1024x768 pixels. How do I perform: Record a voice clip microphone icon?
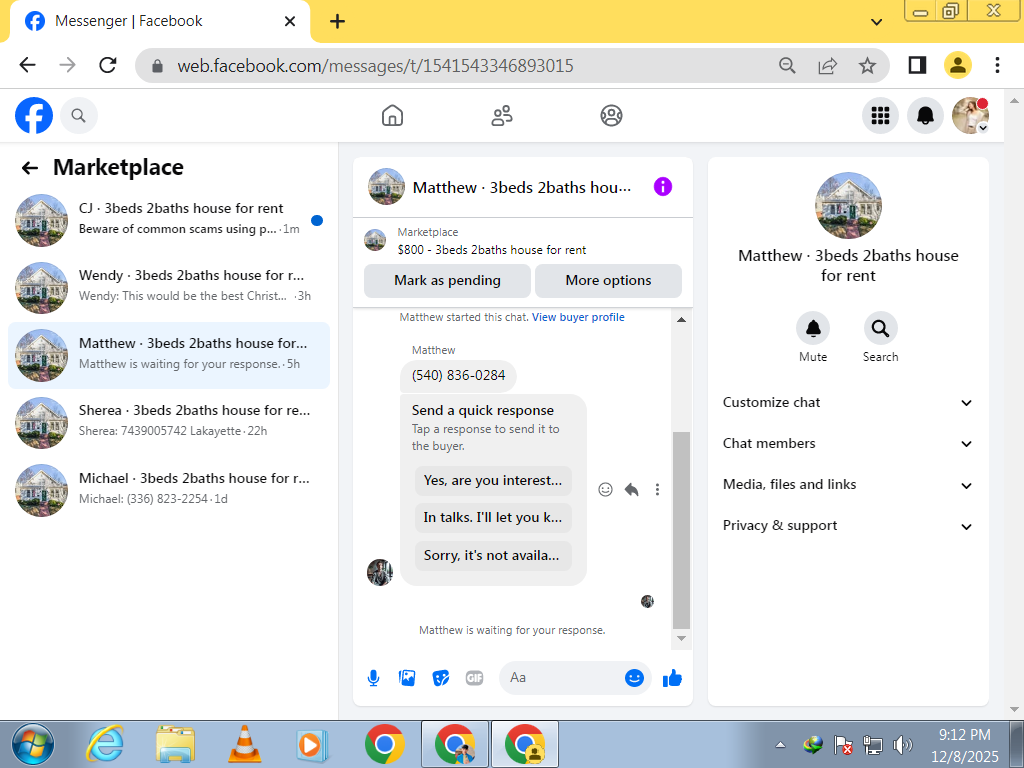point(374,678)
